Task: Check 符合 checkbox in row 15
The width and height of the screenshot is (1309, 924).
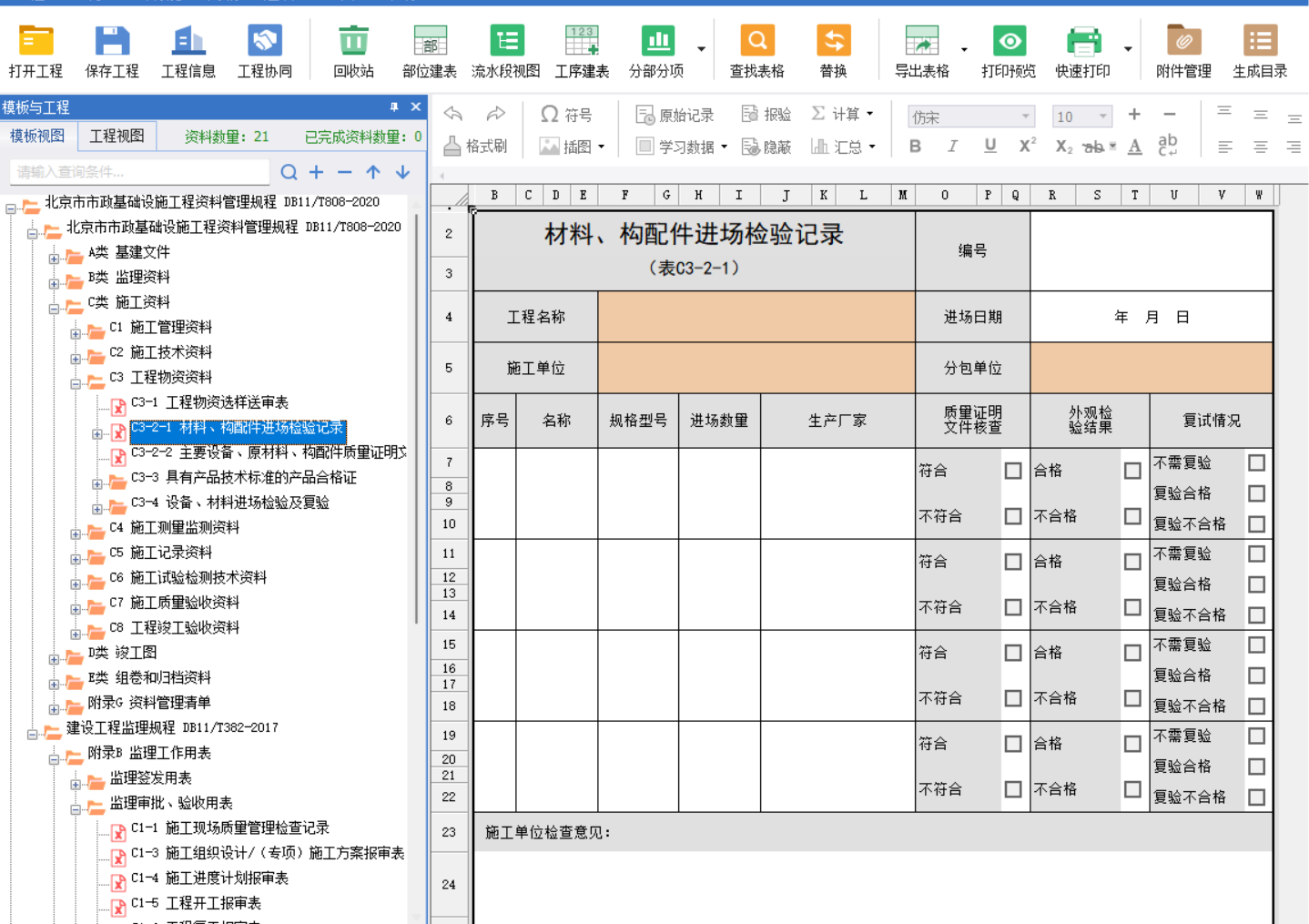Action: [x=1013, y=653]
